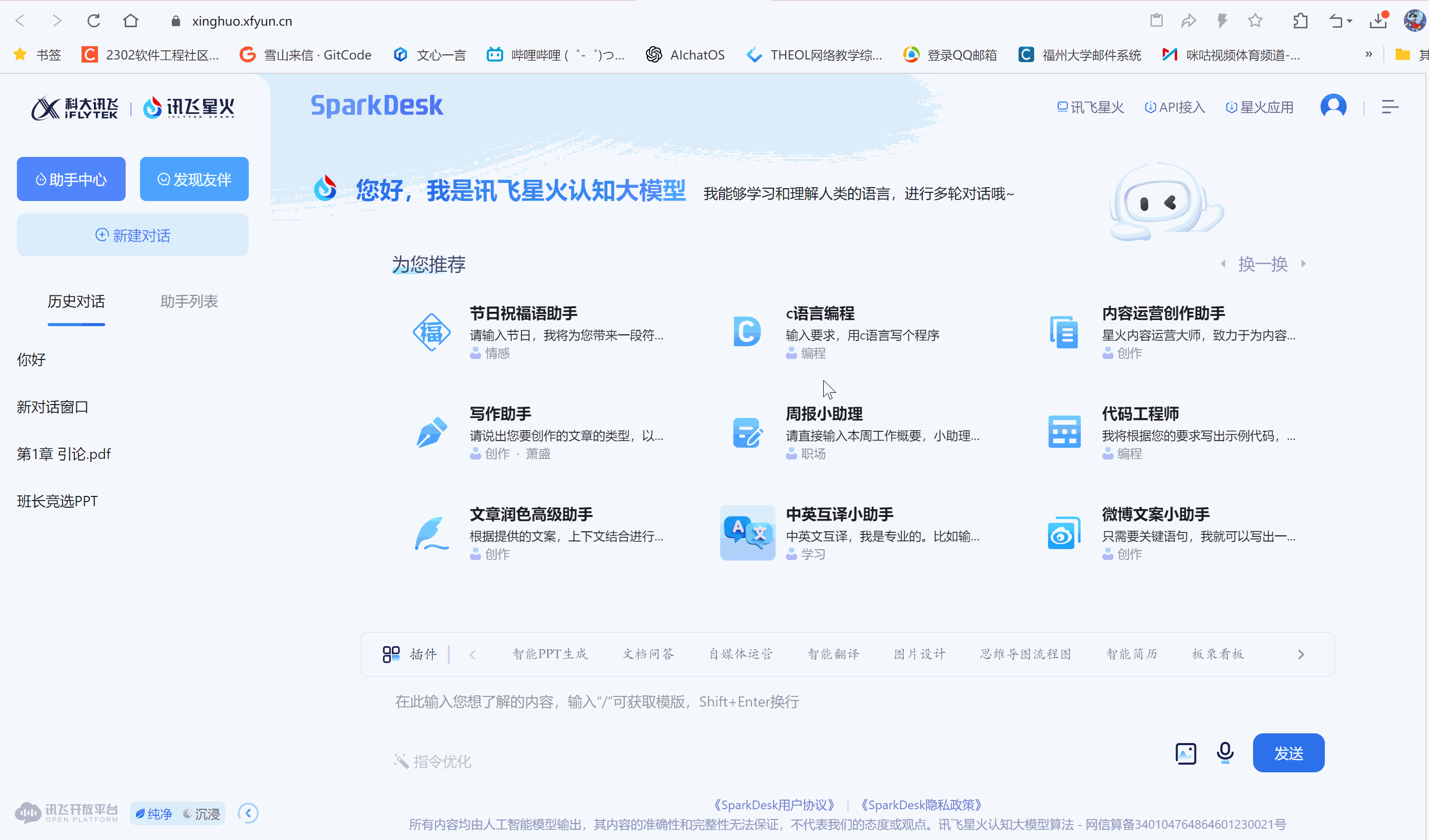The image size is (1429, 840).
Task: Click the robot mascot image
Action: pos(1166,201)
